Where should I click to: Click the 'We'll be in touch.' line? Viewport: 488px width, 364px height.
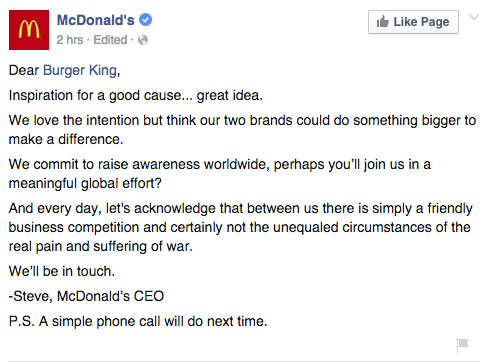[62, 271]
